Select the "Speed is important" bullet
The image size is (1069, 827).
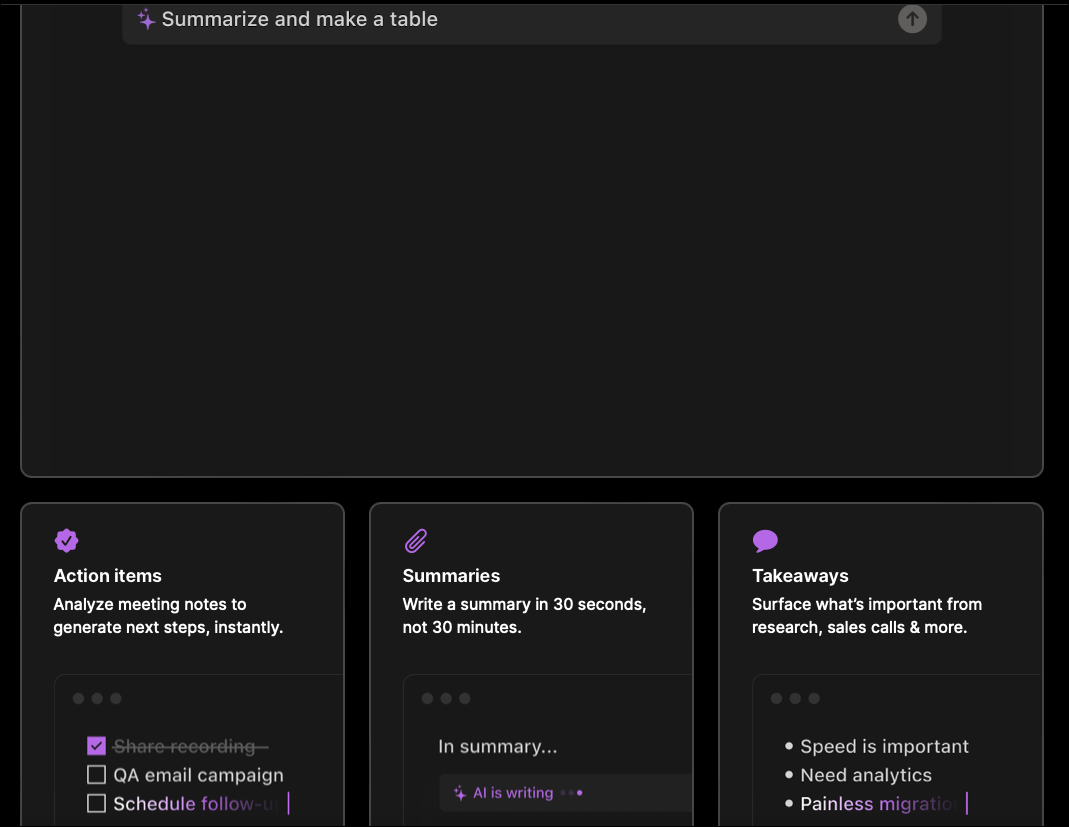point(884,747)
